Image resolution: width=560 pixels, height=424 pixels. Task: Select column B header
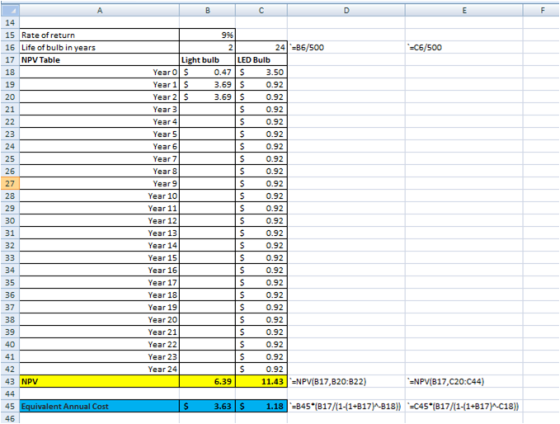click(208, 11)
